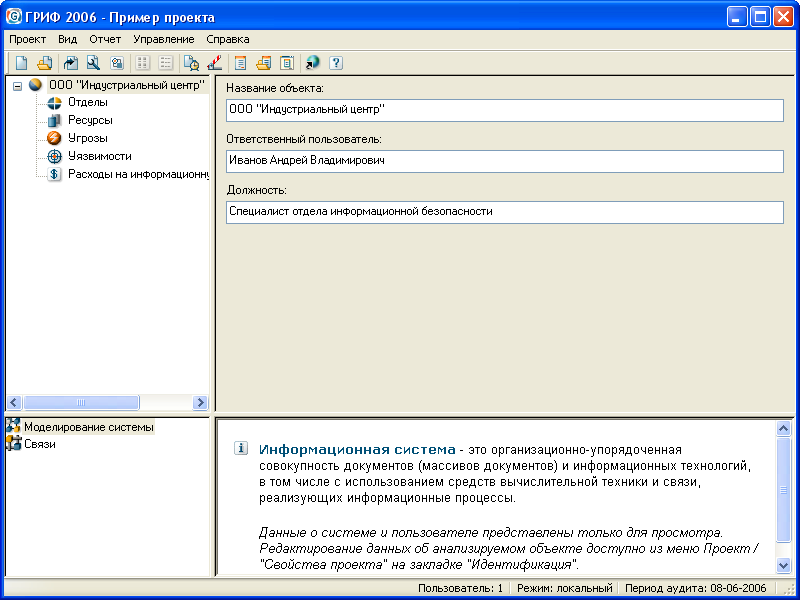Click the Должность input field
This screenshot has height=600, width=800.
(505, 212)
